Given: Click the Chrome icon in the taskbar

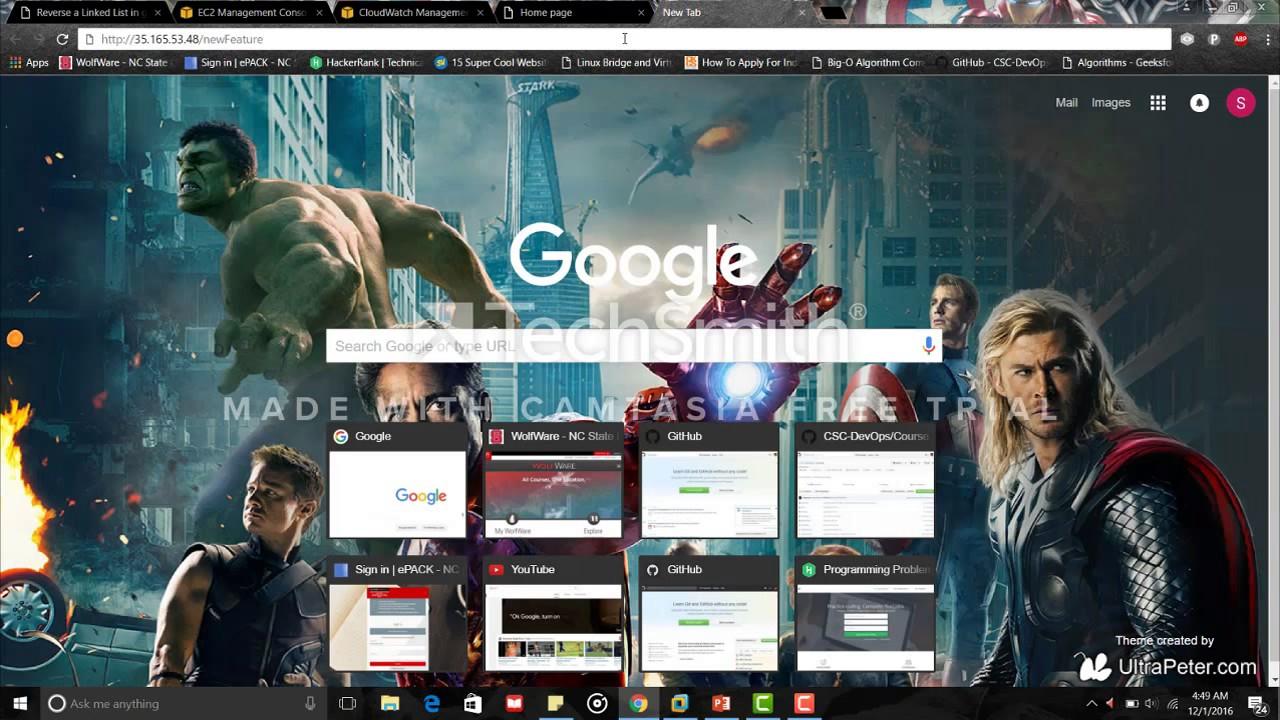Looking at the screenshot, I should [638, 703].
